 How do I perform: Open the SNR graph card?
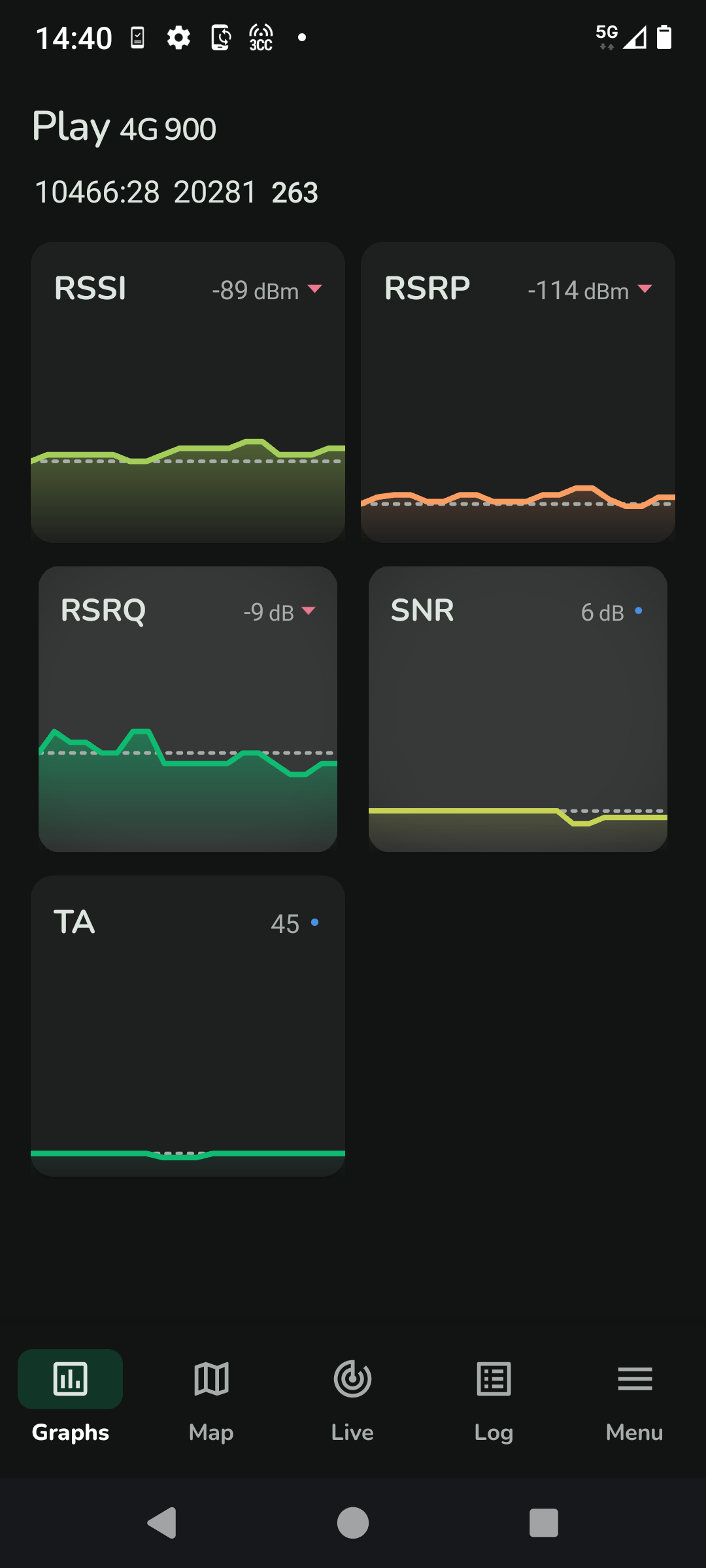(x=518, y=709)
